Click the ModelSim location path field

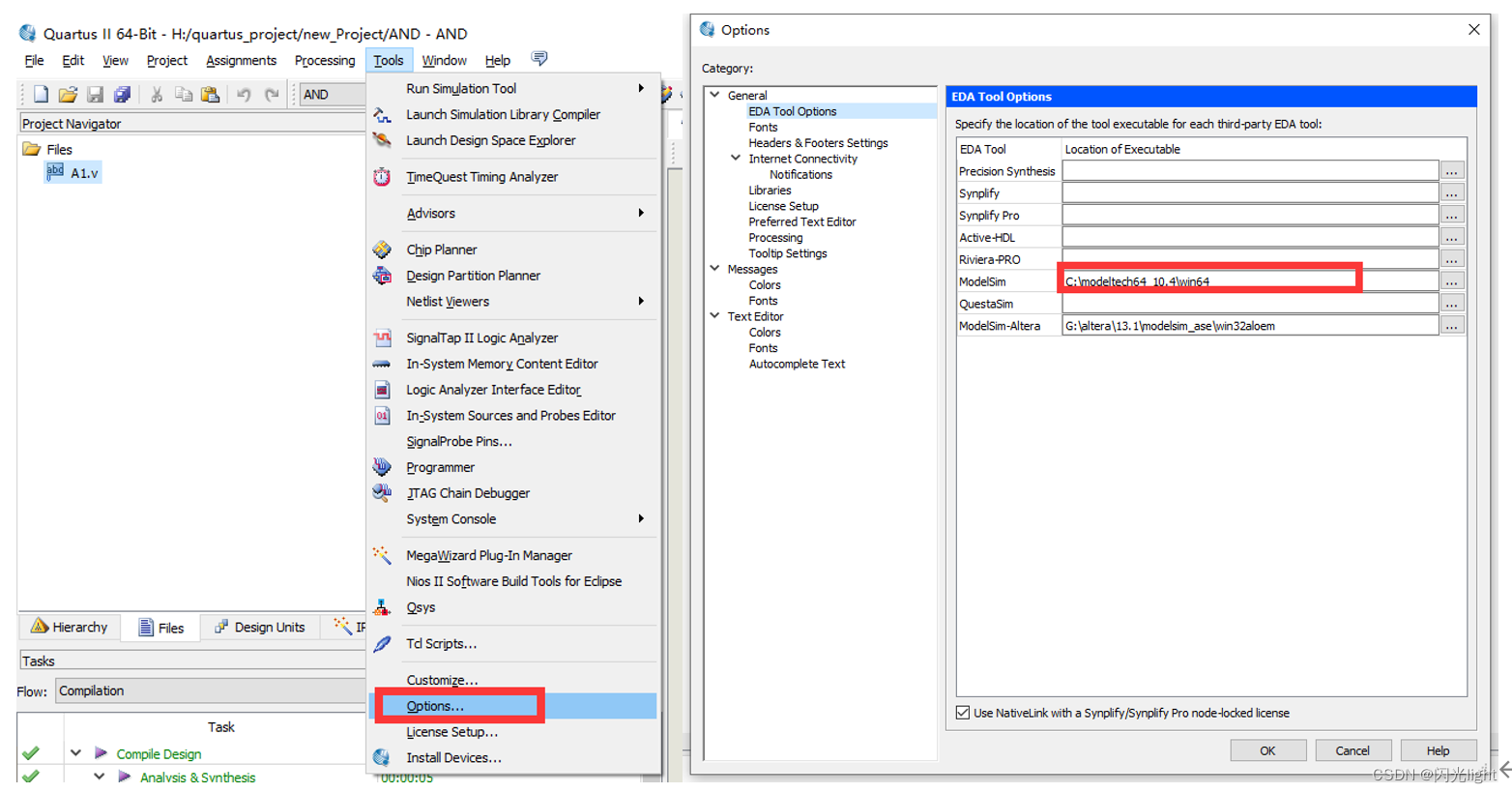(x=1250, y=281)
